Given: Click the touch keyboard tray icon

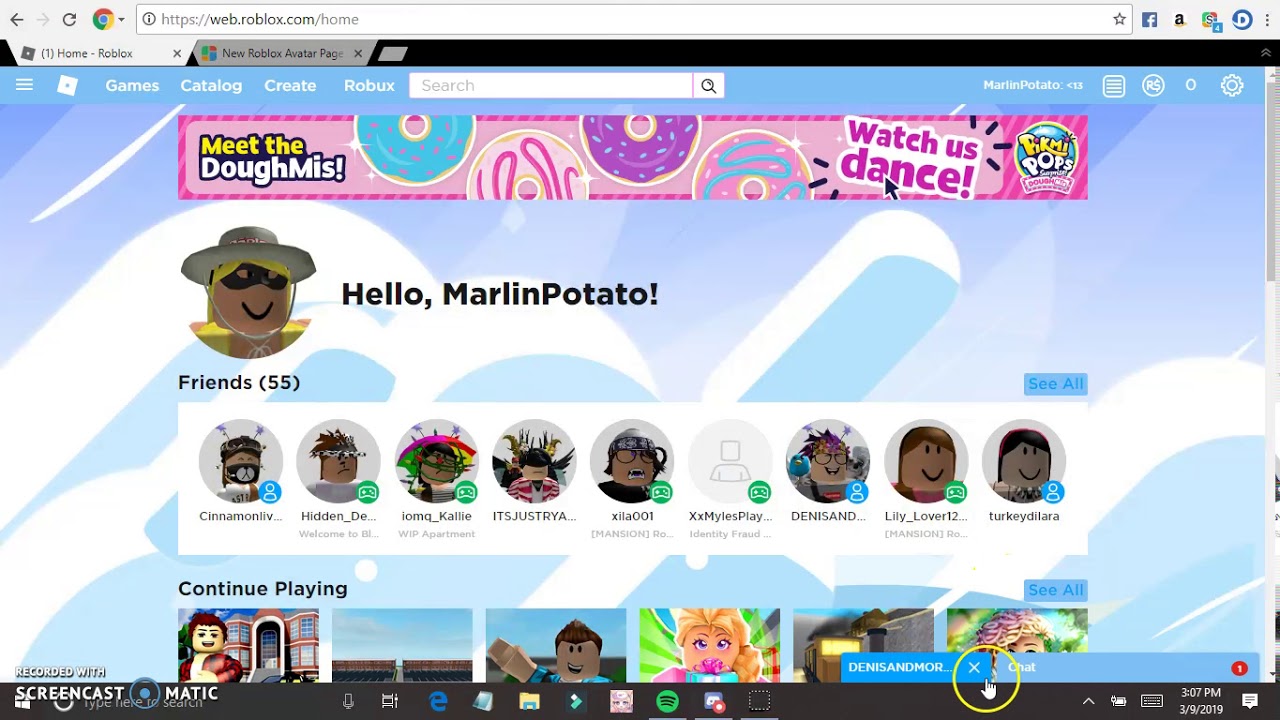Looking at the screenshot, I should pos(1152,701).
